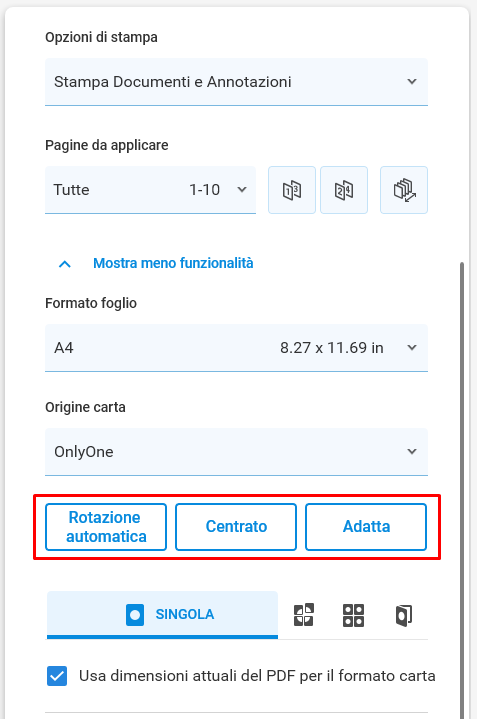Image resolution: width=477 pixels, height=719 pixels.
Task: Toggle the Rotazione automatica button
Action: pos(106,527)
